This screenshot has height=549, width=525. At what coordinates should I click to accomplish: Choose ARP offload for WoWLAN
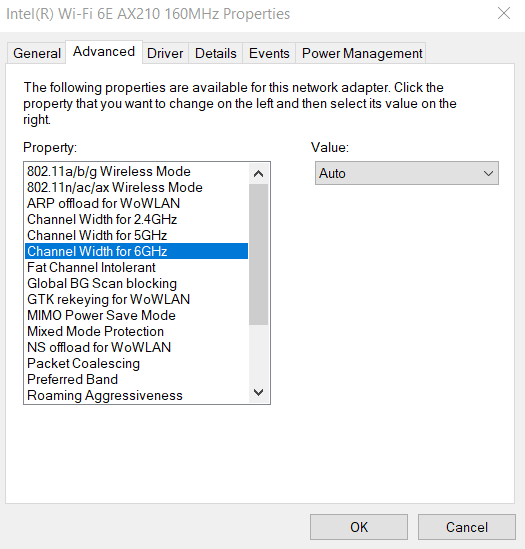(x=136, y=203)
